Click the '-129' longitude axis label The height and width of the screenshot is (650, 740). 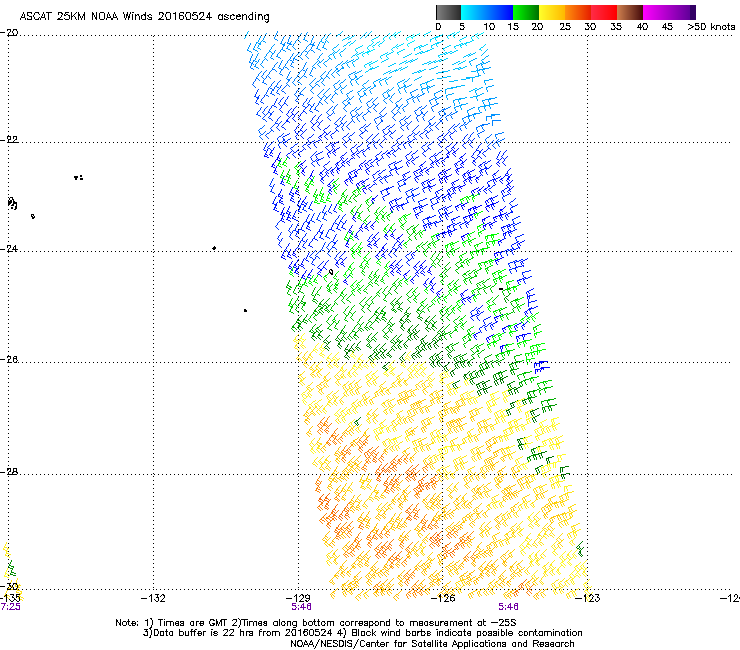pos(298,599)
